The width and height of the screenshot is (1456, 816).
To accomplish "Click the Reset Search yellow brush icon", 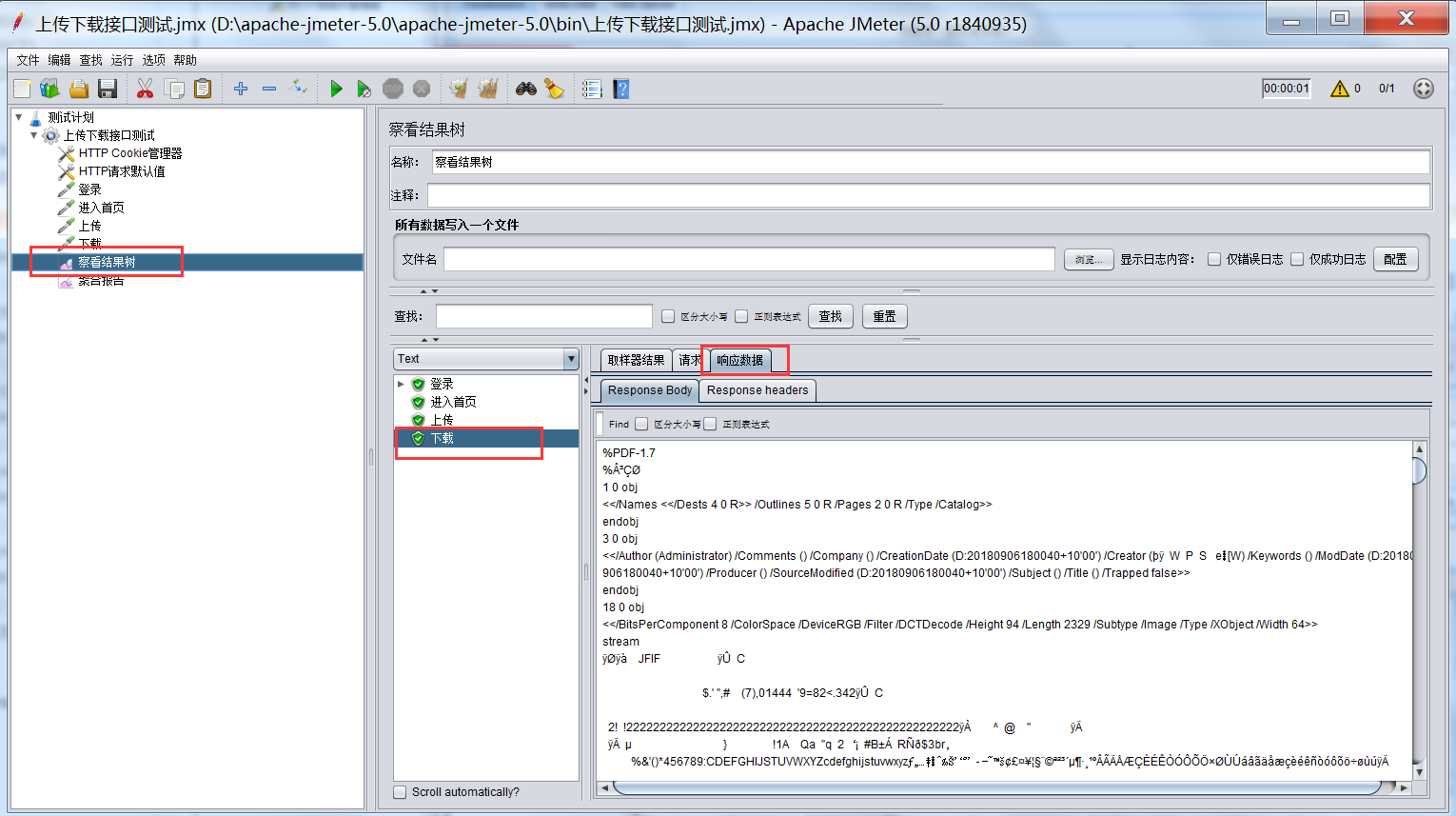I will coord(555,89).
